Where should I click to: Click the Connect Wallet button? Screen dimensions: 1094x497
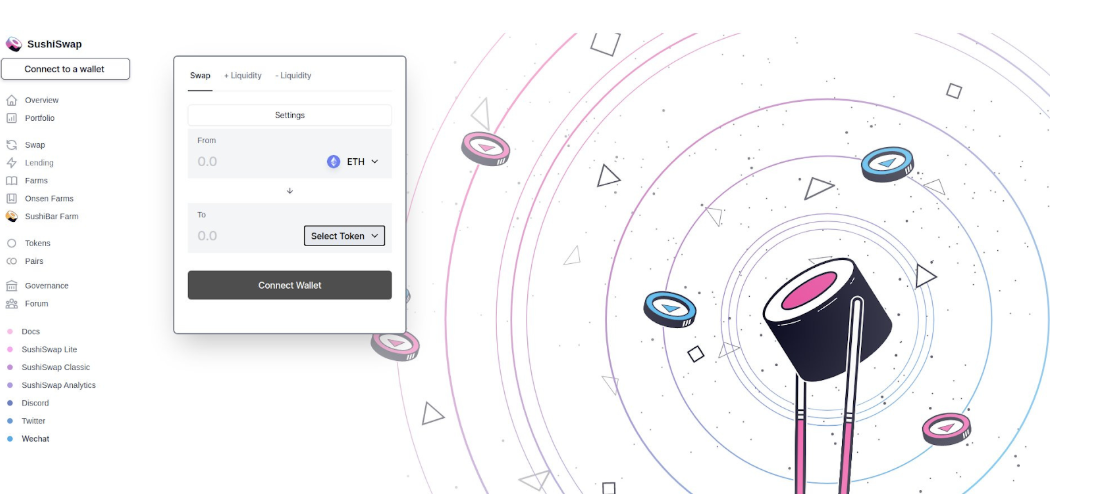(x=289, y=285)
